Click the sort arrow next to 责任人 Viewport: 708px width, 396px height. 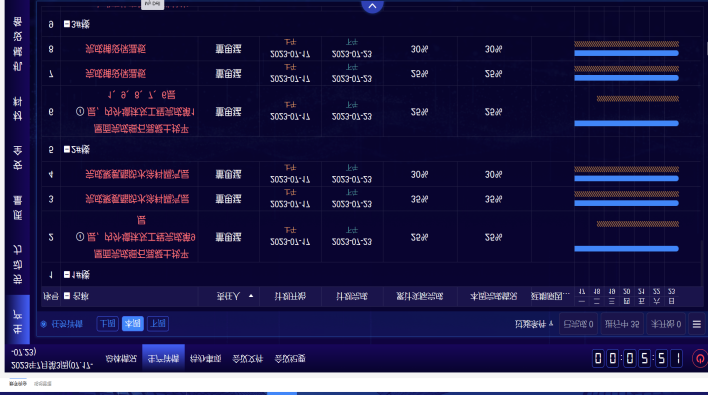tap(251, 296)
